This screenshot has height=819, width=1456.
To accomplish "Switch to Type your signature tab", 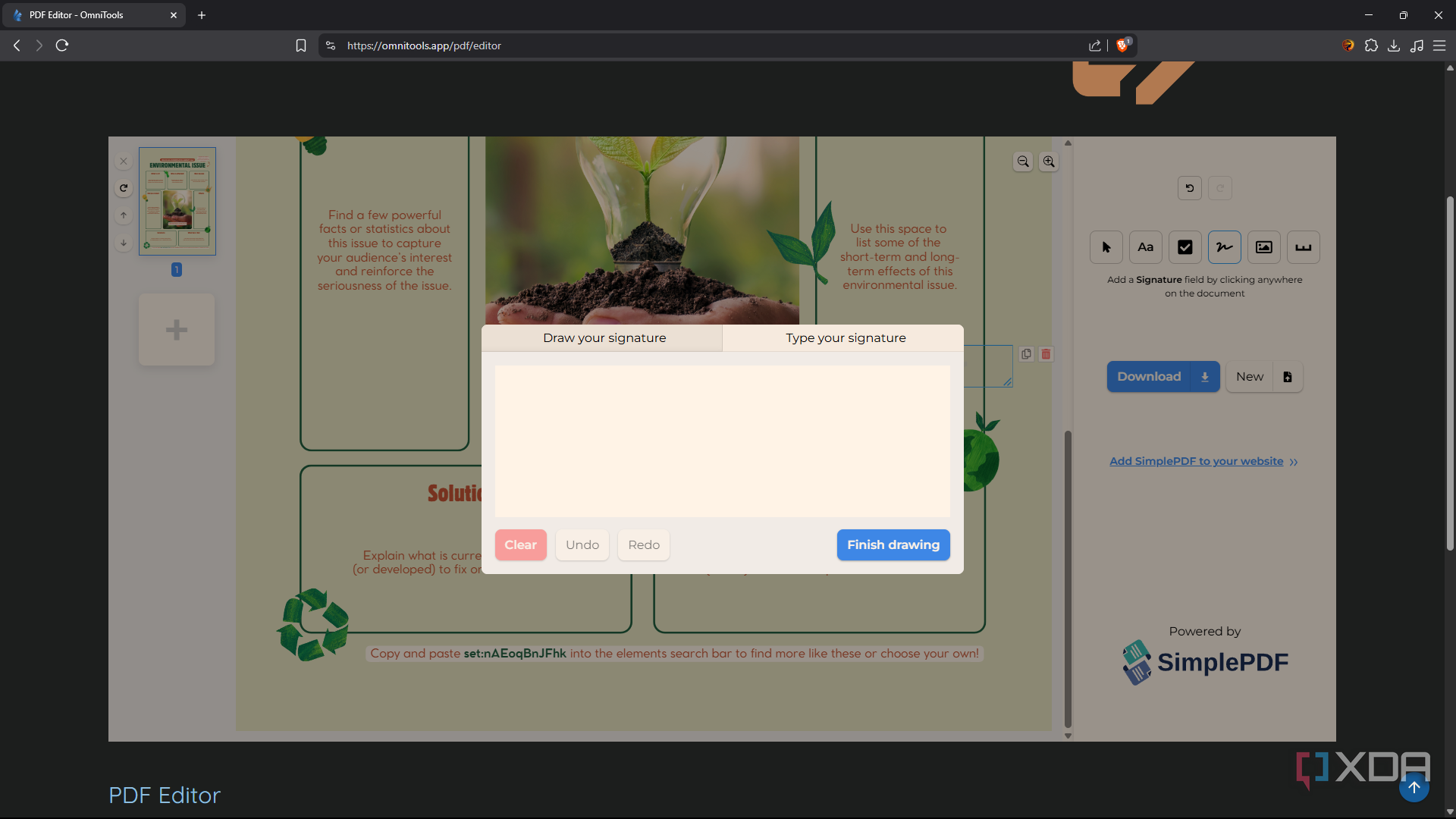I will [x=845, y=338].
